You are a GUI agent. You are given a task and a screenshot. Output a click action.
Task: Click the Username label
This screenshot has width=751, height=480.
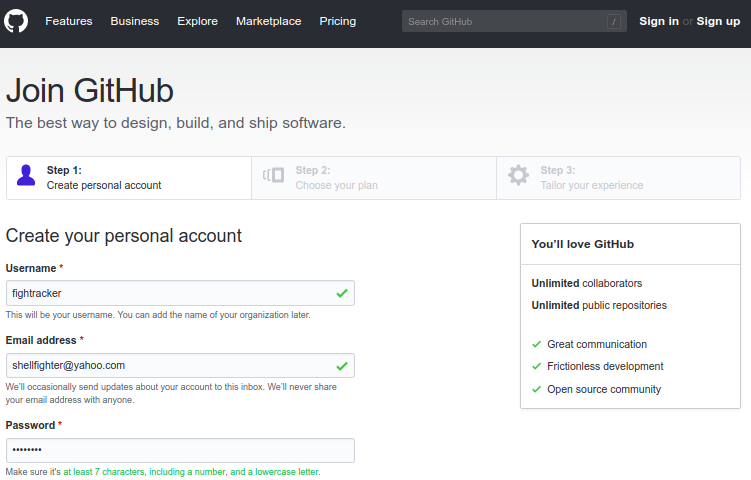coord(31,268)
